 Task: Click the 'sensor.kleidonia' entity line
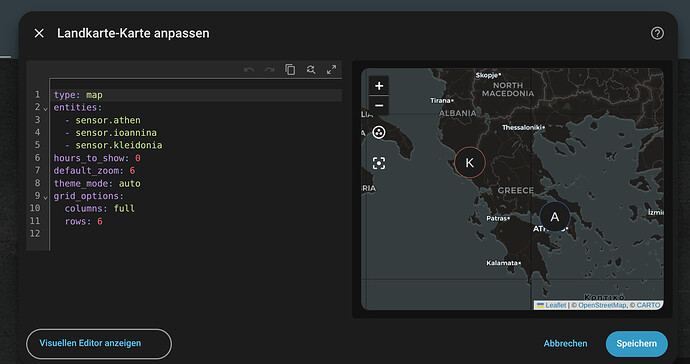(x=195, y=145)
